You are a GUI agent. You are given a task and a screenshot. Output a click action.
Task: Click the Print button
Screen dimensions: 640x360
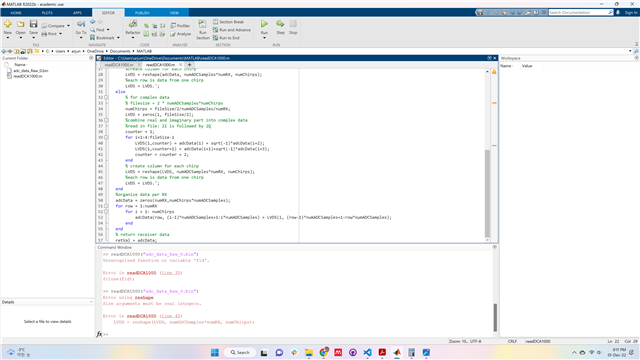pos(49,34)
